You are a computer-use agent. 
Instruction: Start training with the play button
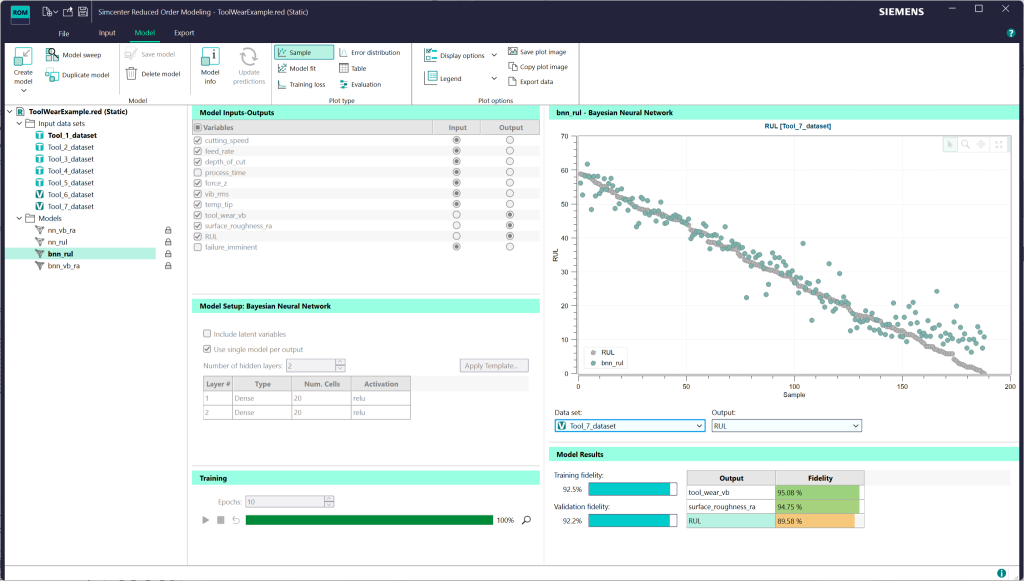click(x=206, y=520)
